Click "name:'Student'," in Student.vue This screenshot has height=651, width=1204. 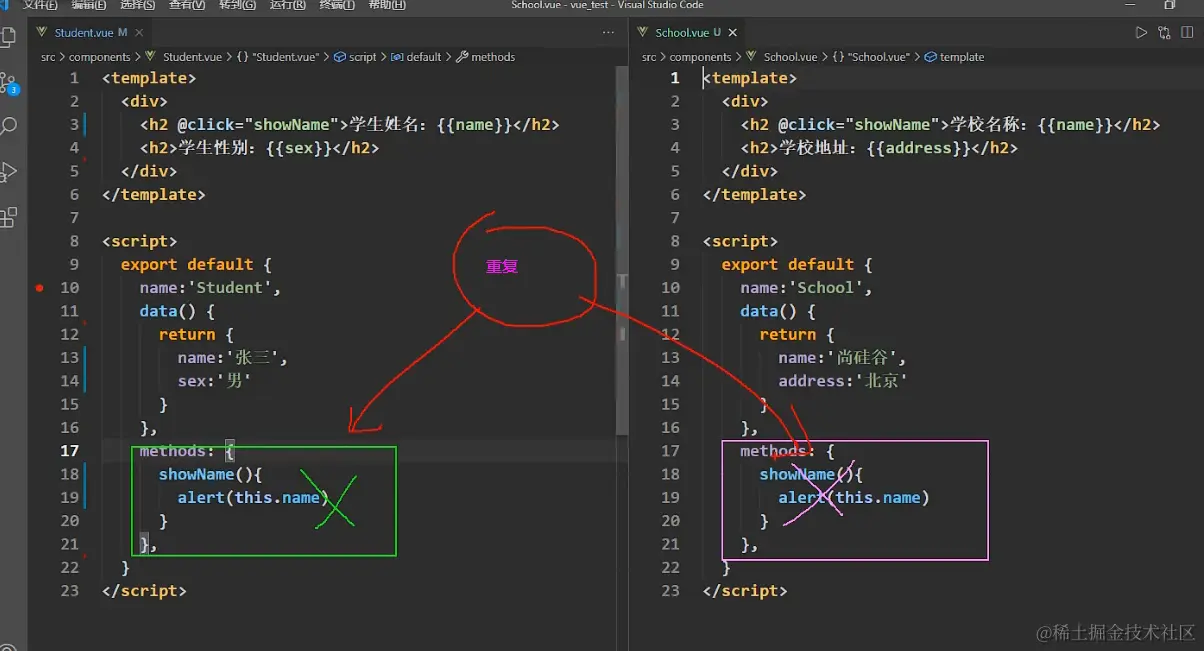[x=211, y=288]
